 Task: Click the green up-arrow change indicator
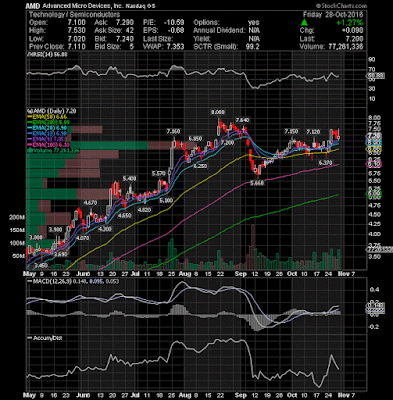pyautogui.click(x=304, y=22)
